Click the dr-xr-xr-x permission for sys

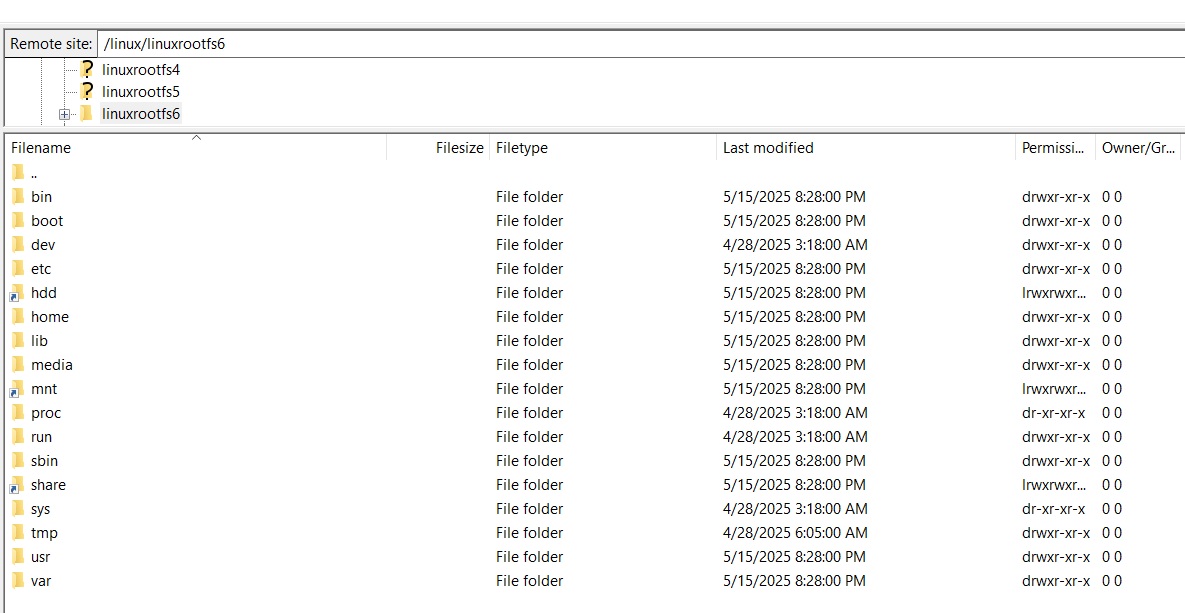[x=1054, y=509]
